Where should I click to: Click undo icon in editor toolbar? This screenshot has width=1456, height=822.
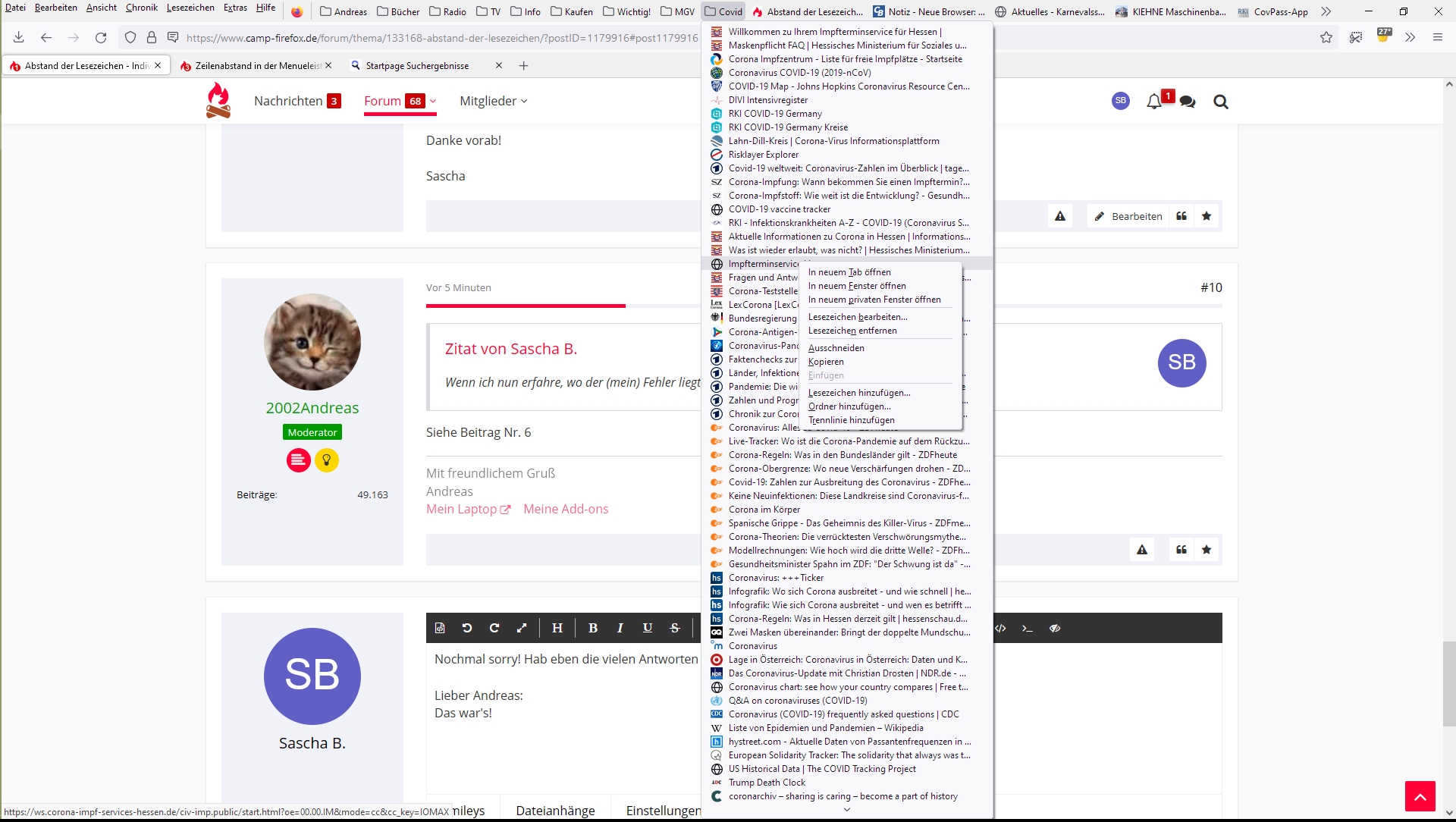467,628
